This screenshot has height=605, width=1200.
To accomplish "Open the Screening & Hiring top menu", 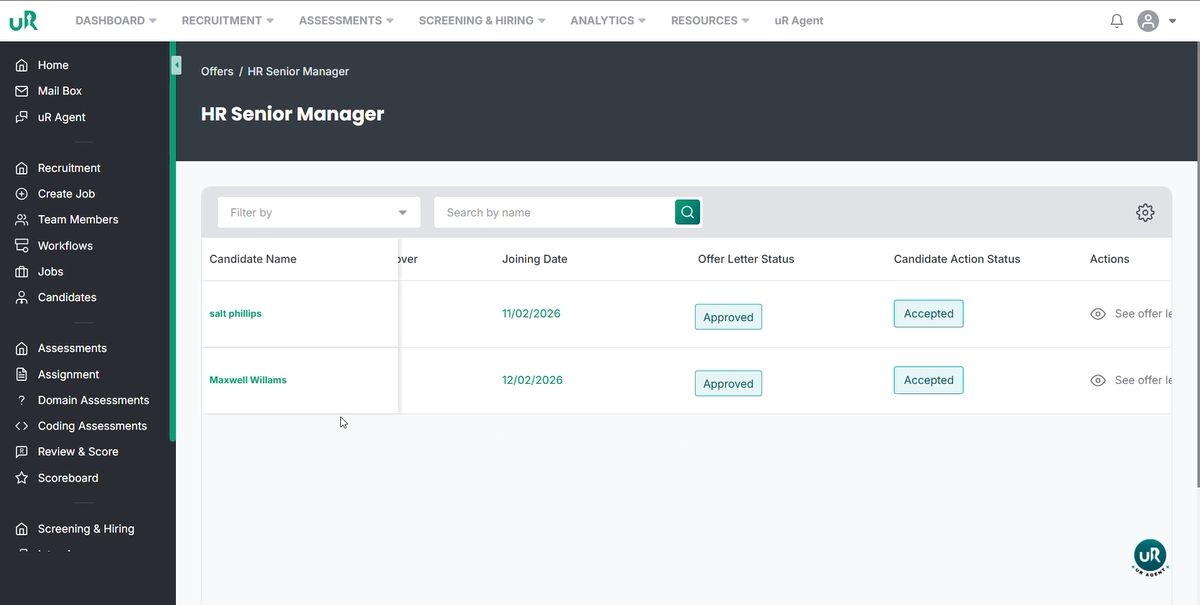I will click(x=482, y=20).
